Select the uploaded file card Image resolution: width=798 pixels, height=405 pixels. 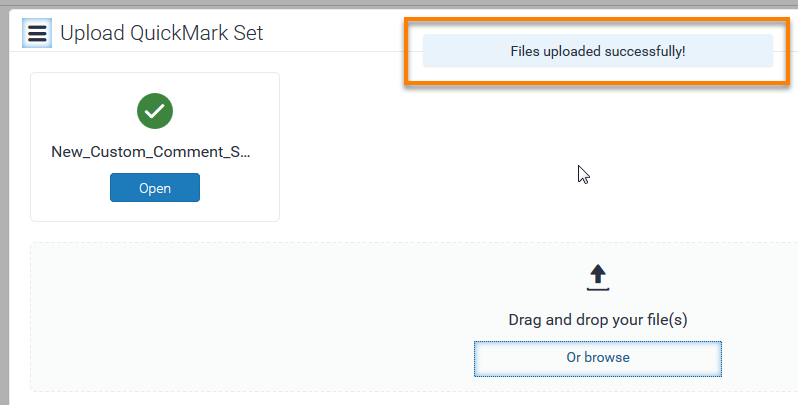pos(155,147)
